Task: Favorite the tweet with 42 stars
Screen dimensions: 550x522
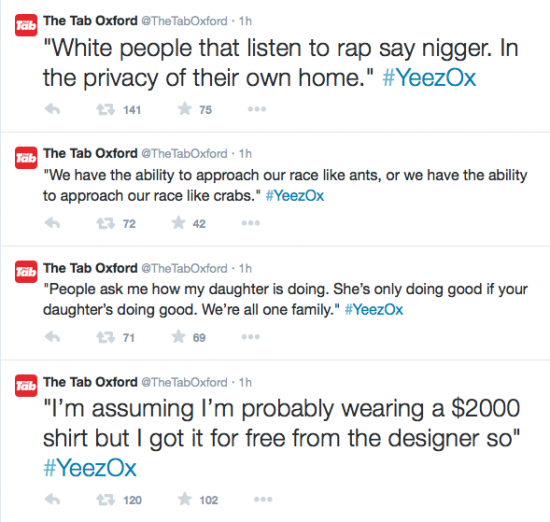Action: point(179,223)
